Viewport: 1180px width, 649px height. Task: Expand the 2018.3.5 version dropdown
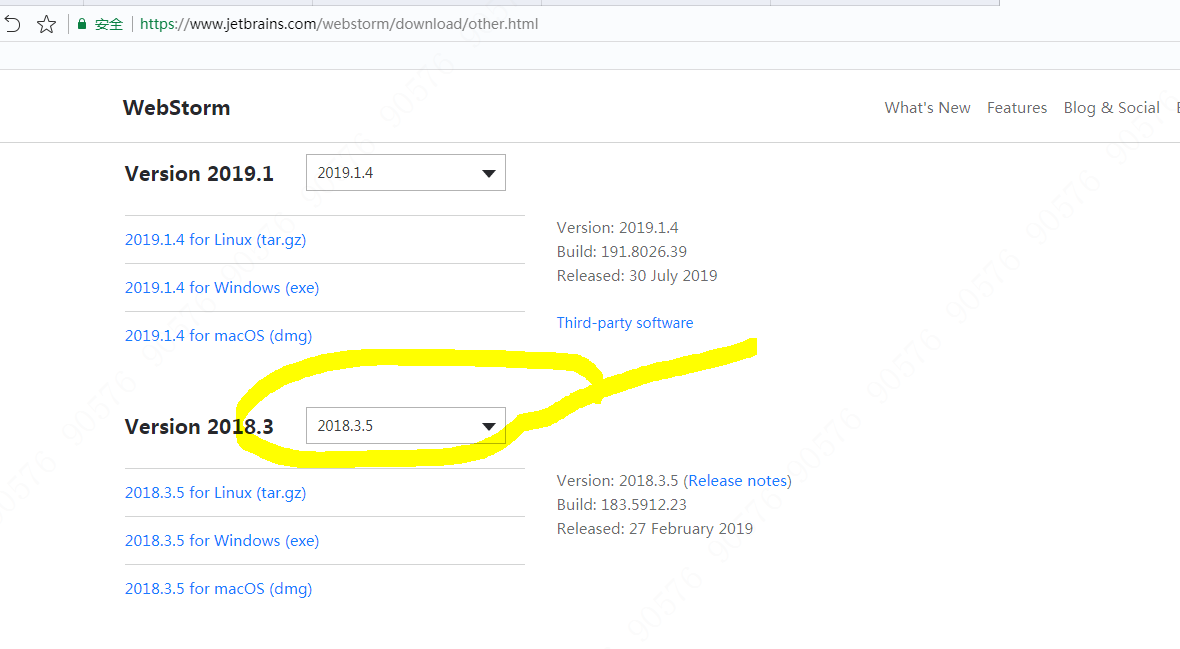[x=406, y=425]
